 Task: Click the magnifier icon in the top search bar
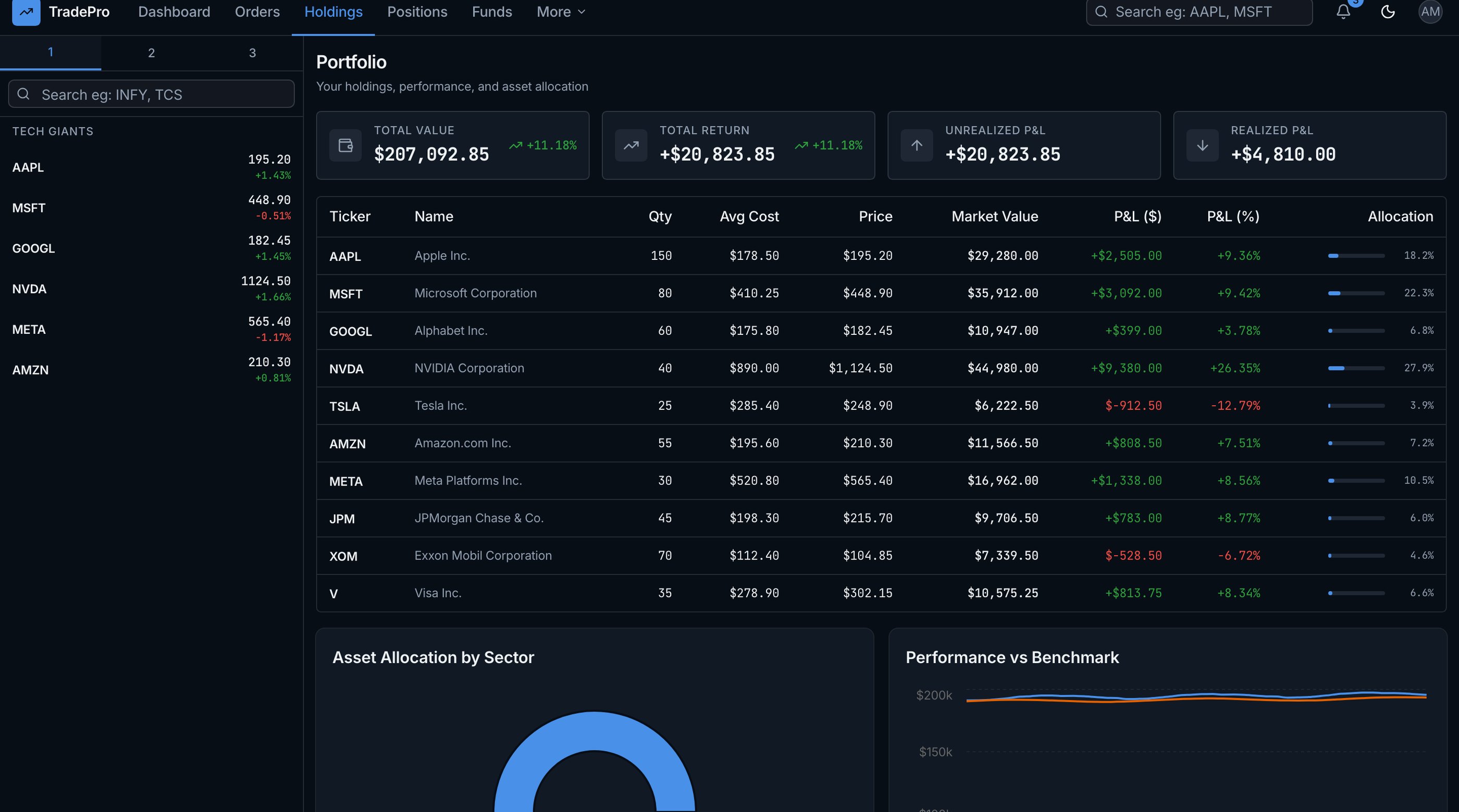(x=1101, y=12)
